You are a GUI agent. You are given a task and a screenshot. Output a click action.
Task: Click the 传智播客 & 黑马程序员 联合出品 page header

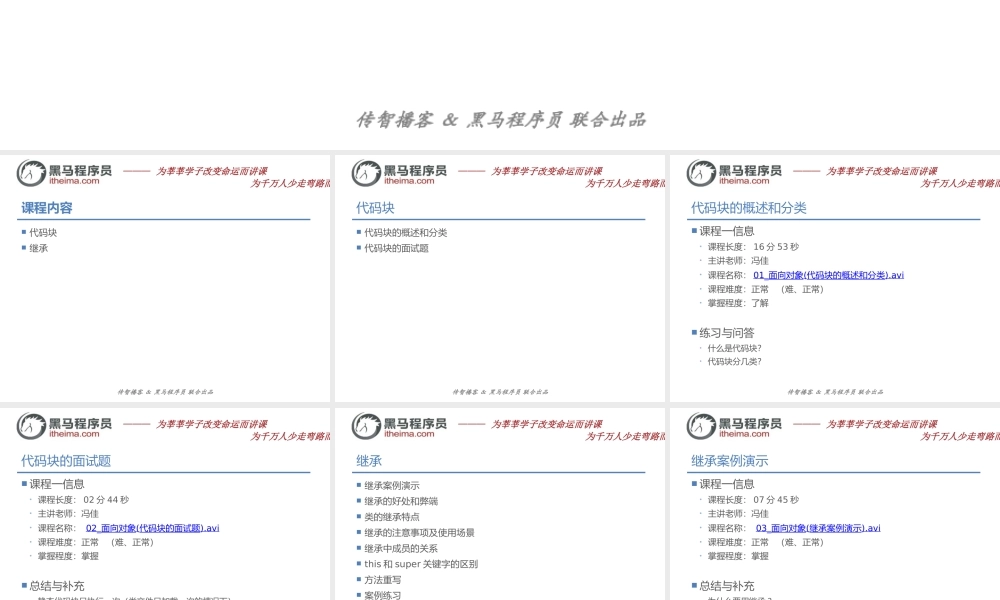tap(500, 119)
